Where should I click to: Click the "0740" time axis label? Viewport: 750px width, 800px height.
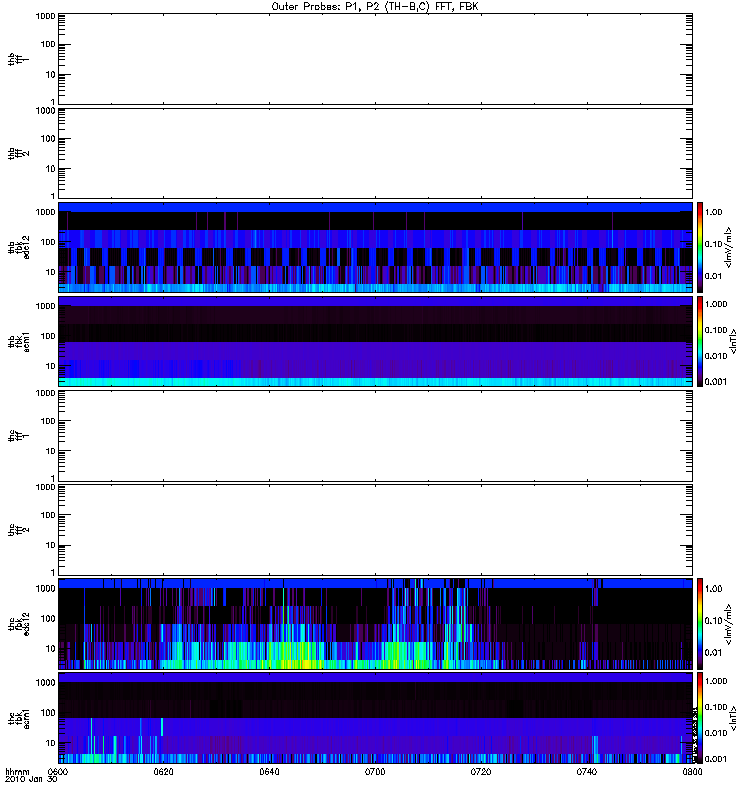click(x=587, y=771)
